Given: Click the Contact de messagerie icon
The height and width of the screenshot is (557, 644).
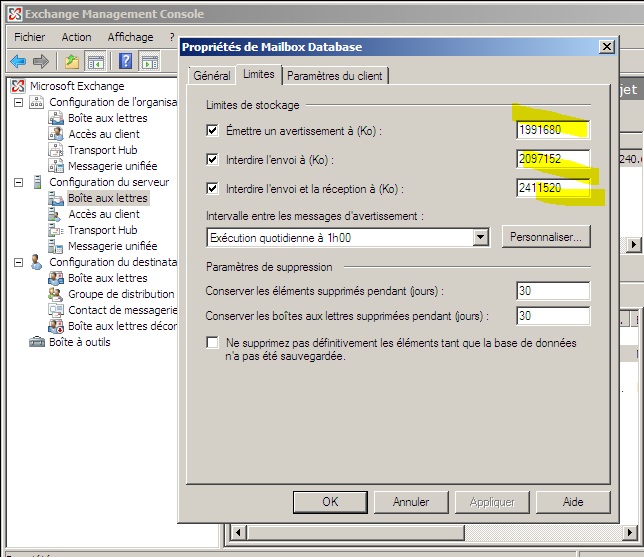Looking at the screenshot, I should 56,310.
